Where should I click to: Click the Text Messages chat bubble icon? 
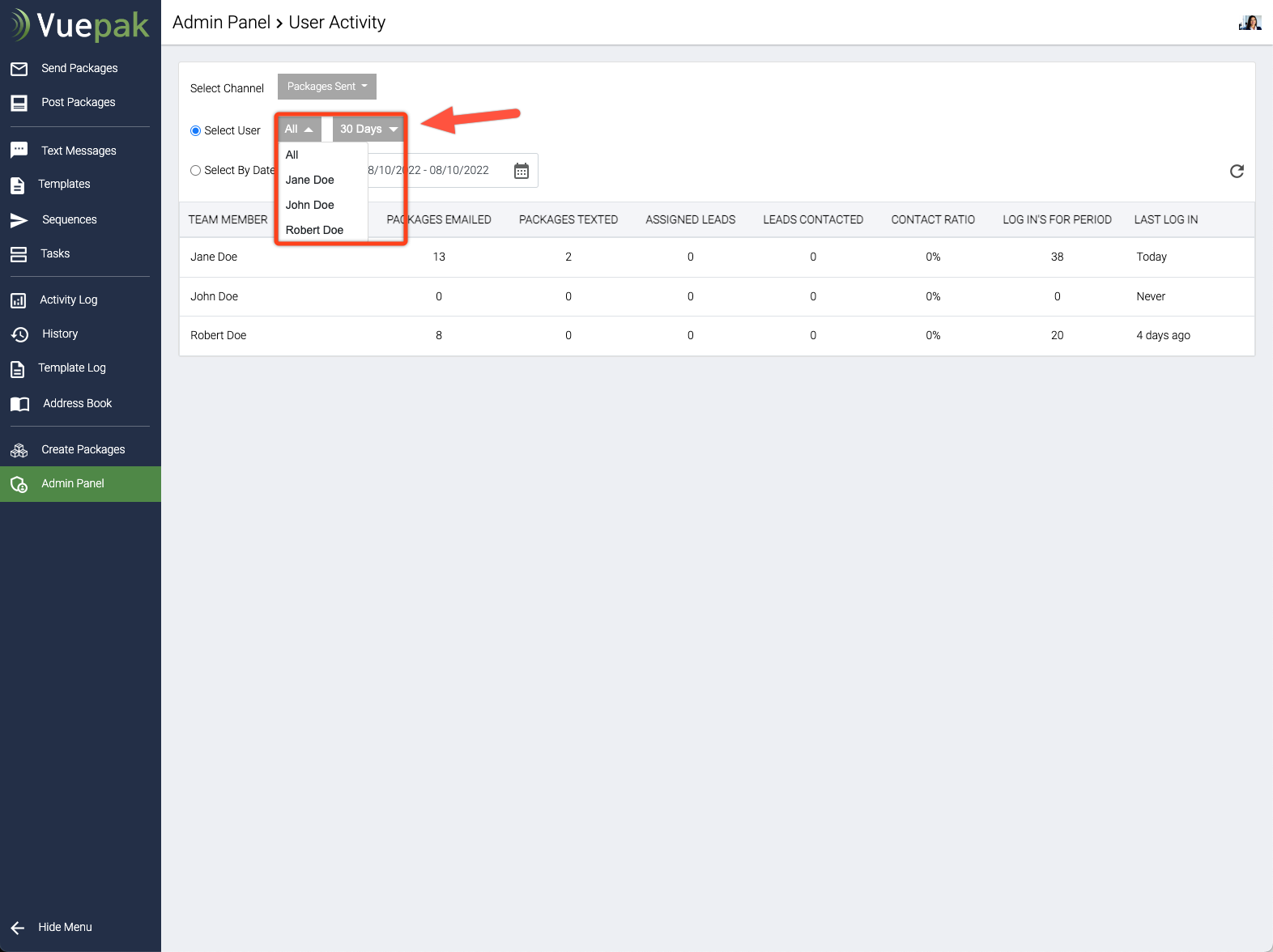coord(19,151)
